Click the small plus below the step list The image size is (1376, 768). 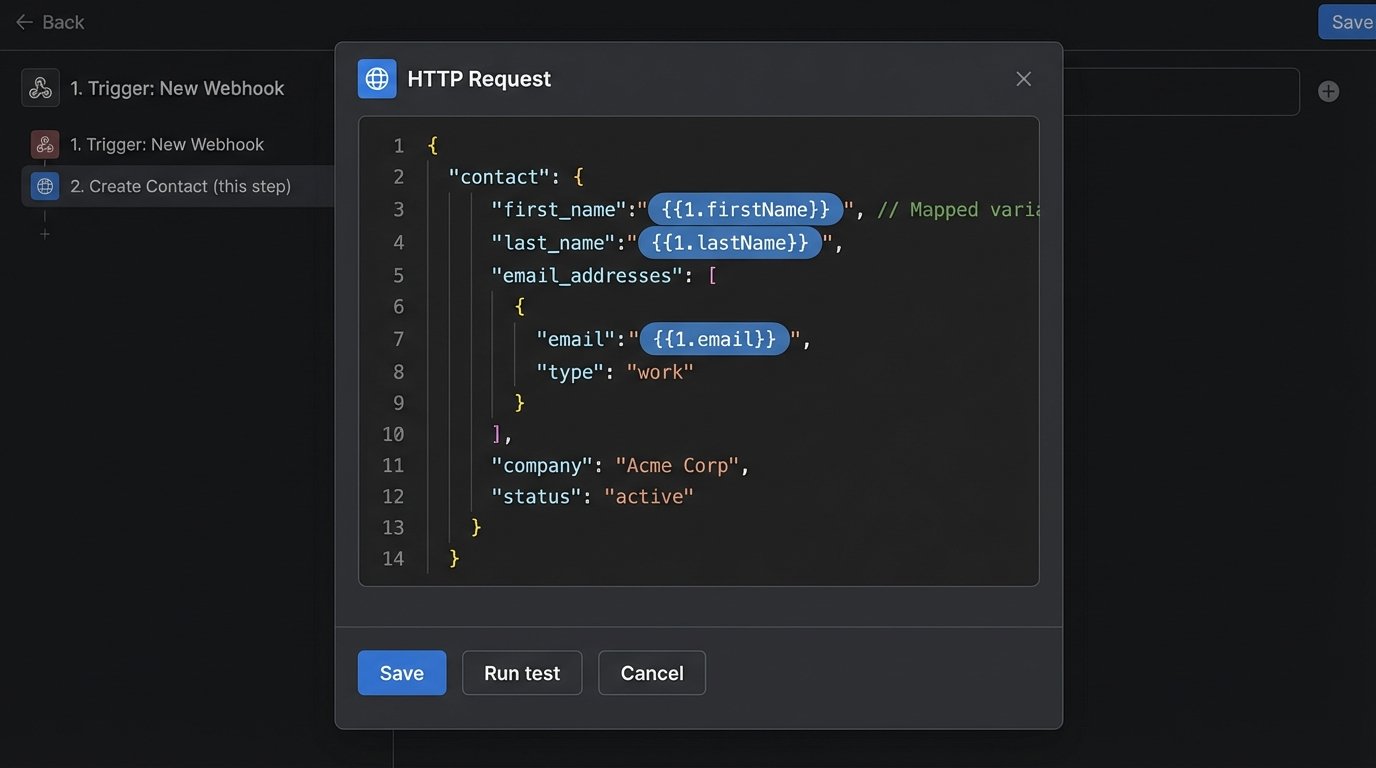(44, 234)
